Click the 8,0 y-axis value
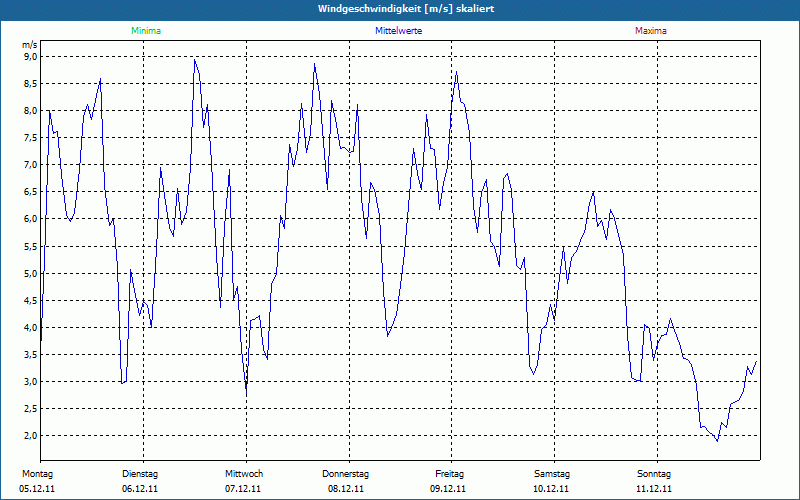Image resolution: width=800 pixels, height=500 pixels. pos(31,110)
